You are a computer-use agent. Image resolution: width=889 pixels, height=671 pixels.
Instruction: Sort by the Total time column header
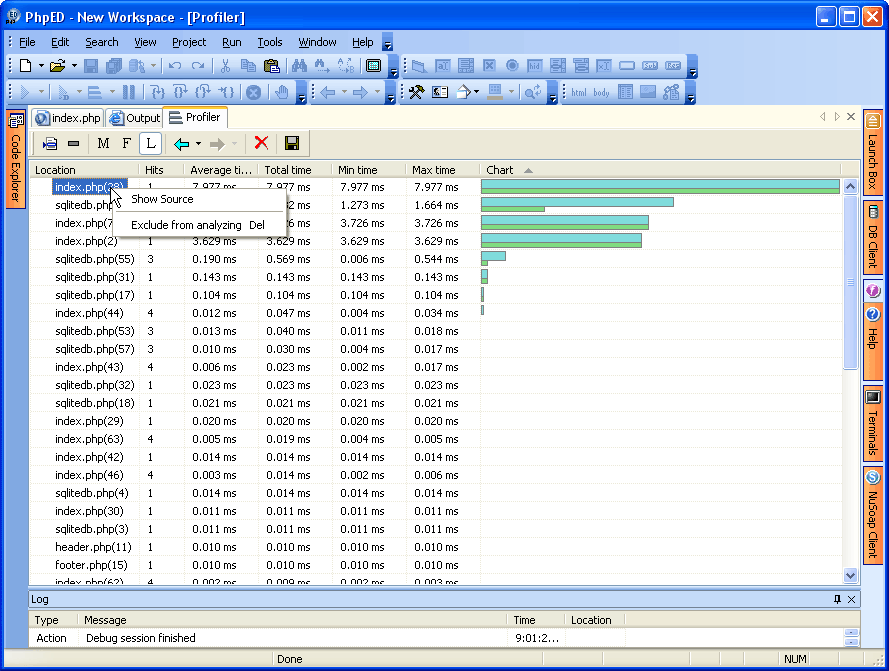click(288, 170)
